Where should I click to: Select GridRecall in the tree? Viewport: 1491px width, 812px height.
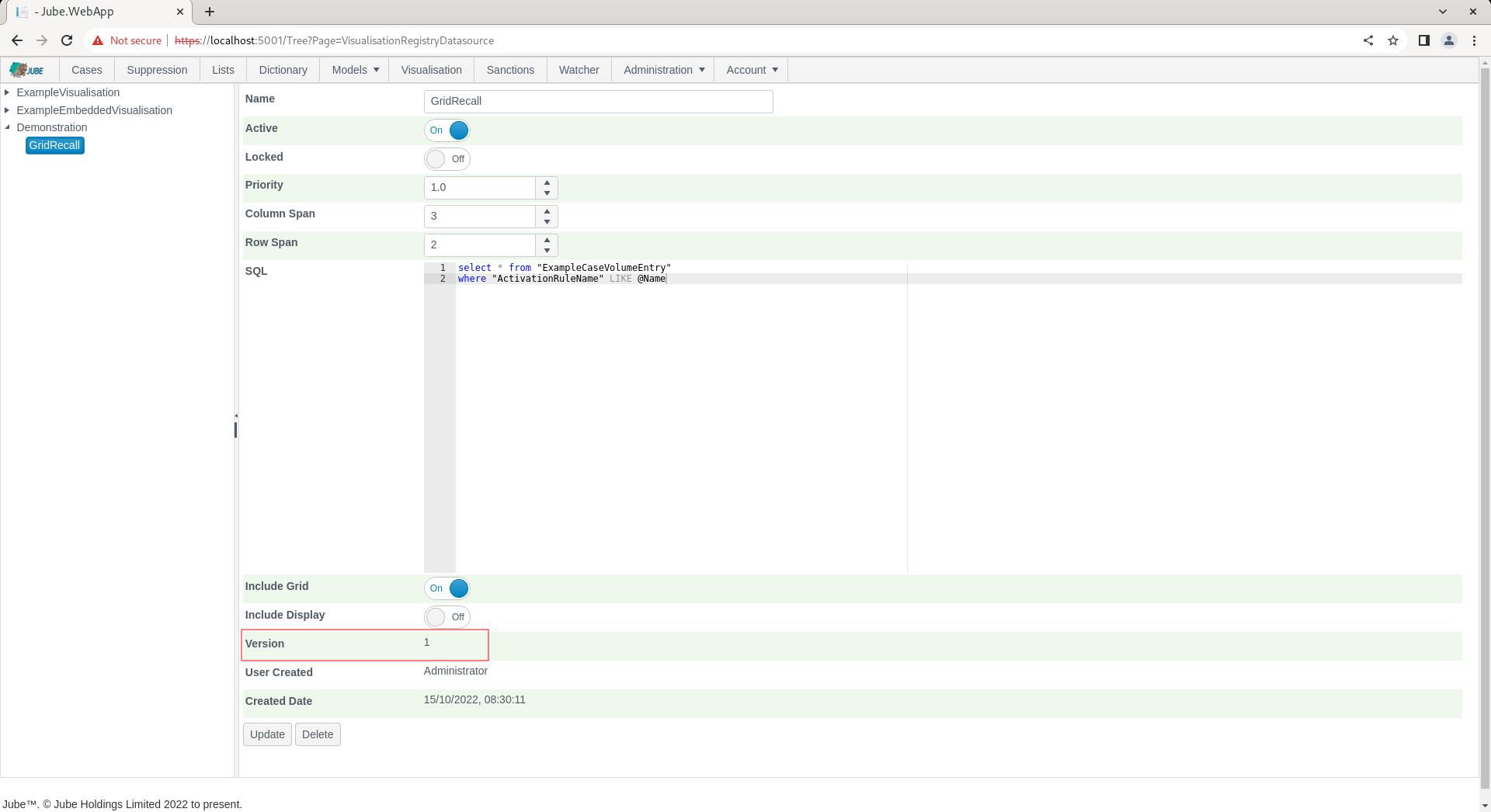click(x=54, y=145)
